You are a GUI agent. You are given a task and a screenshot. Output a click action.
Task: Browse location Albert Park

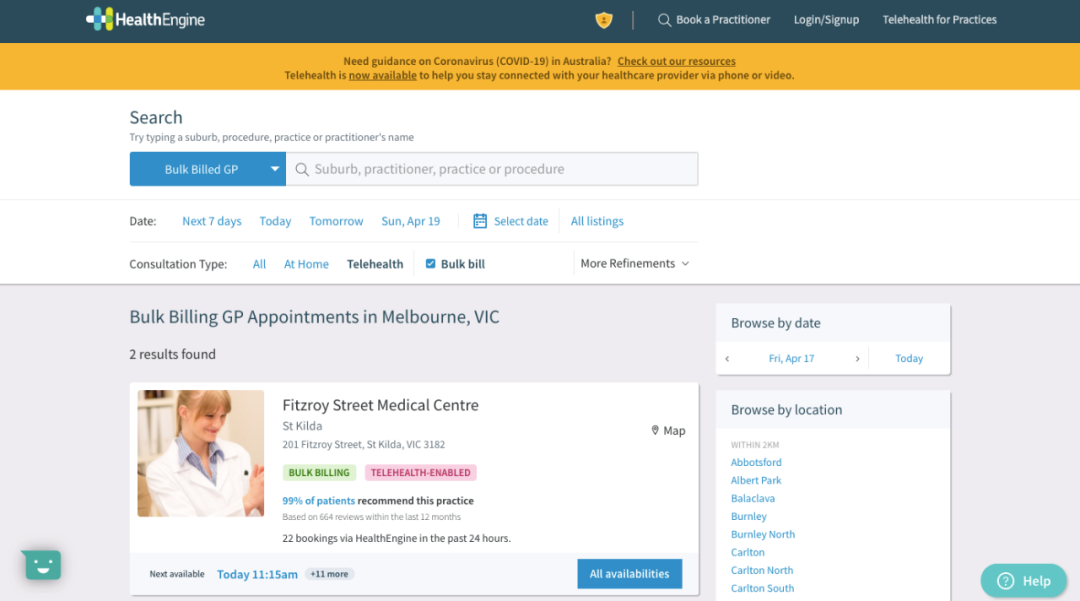(756, 481)
